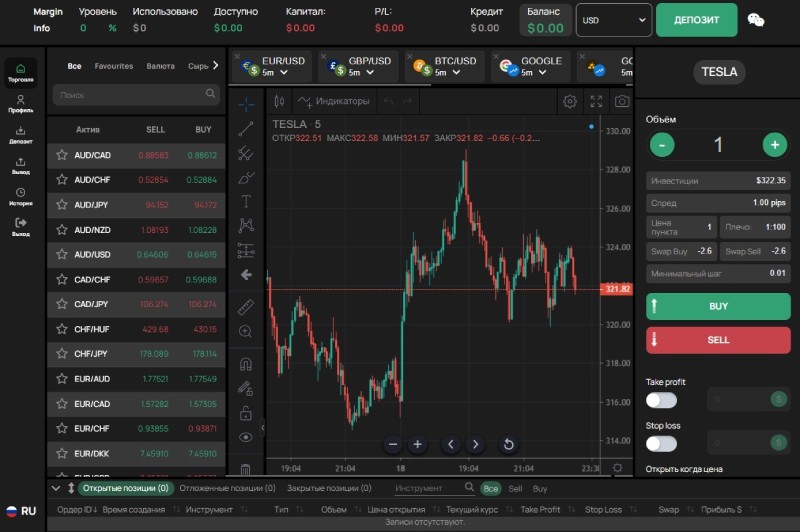Select the Валюта asset tab
This screenshot has height=532, width=800.
[x=160, y=66]
